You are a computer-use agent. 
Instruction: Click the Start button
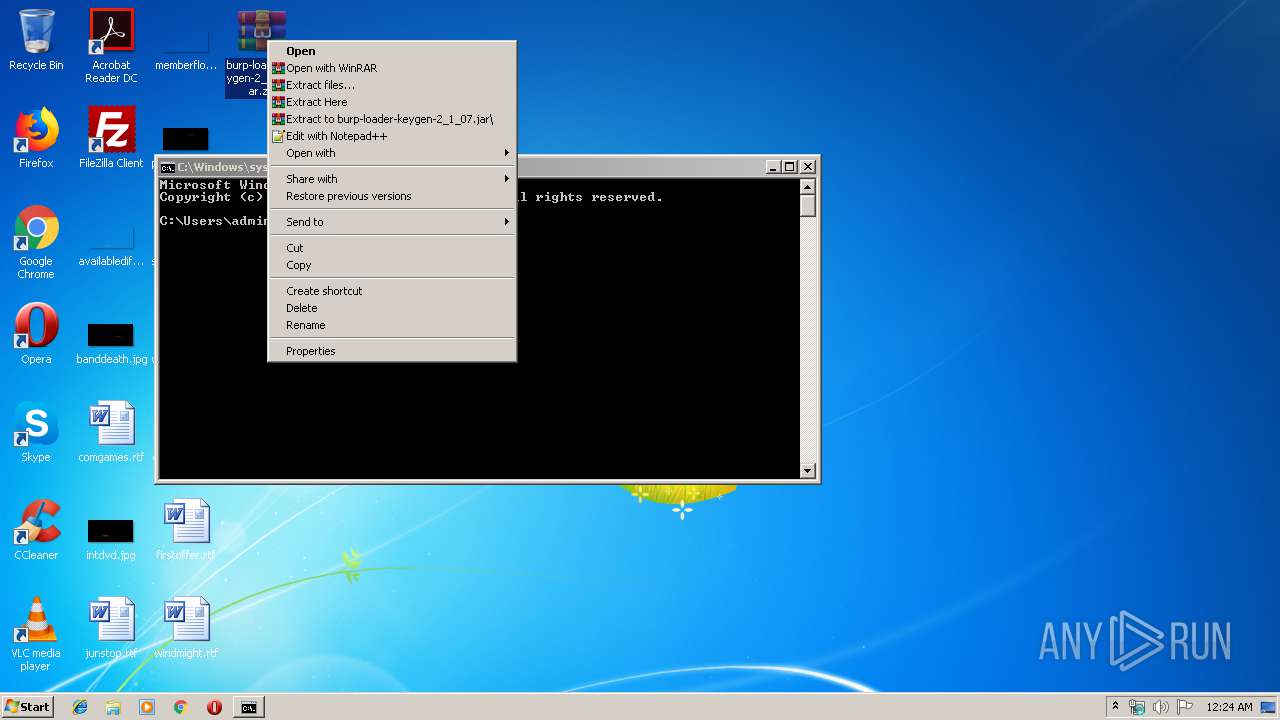pyautogui.click(x=28, y=707)
